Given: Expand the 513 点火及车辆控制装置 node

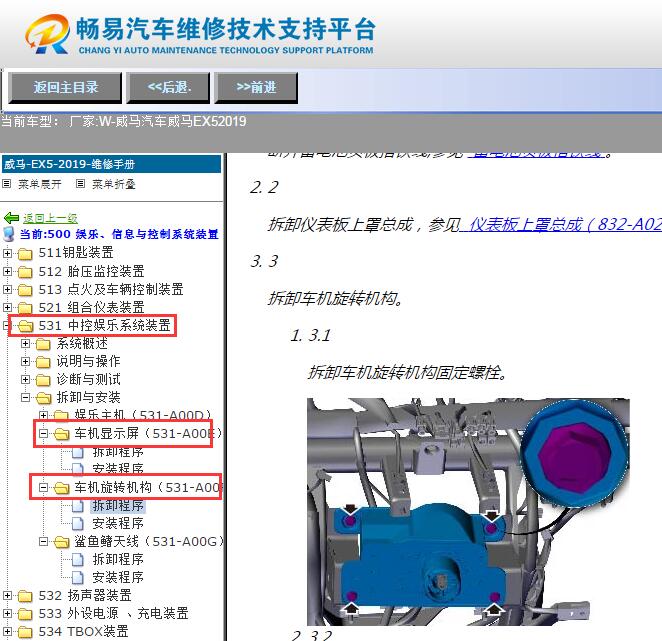Looking at the screenshot, I should 7,290.
